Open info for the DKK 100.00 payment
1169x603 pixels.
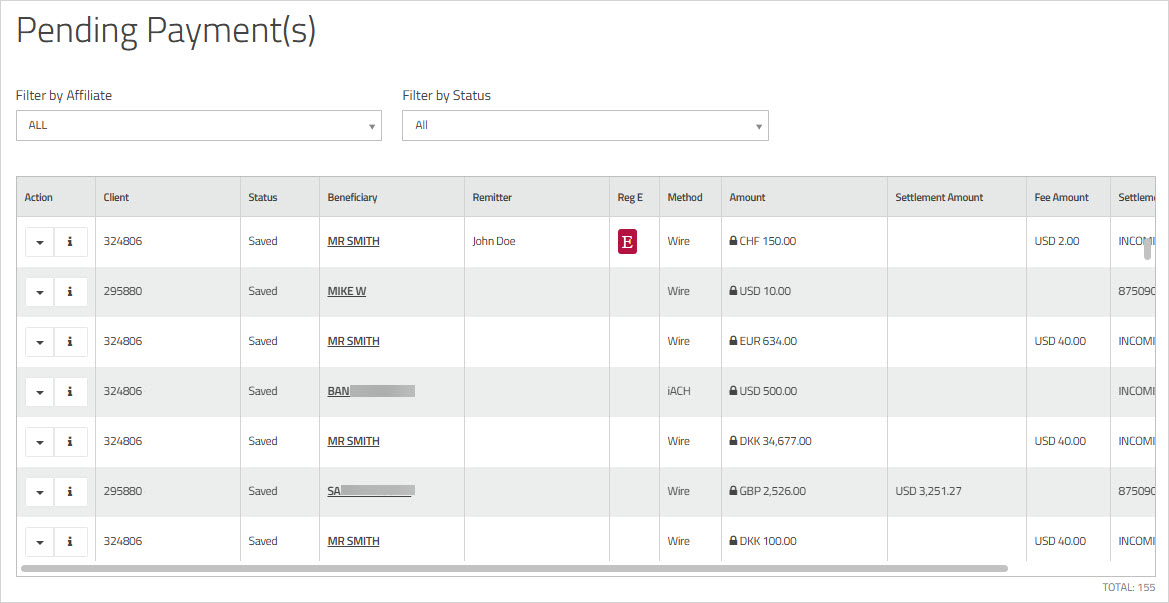[70, 541]
